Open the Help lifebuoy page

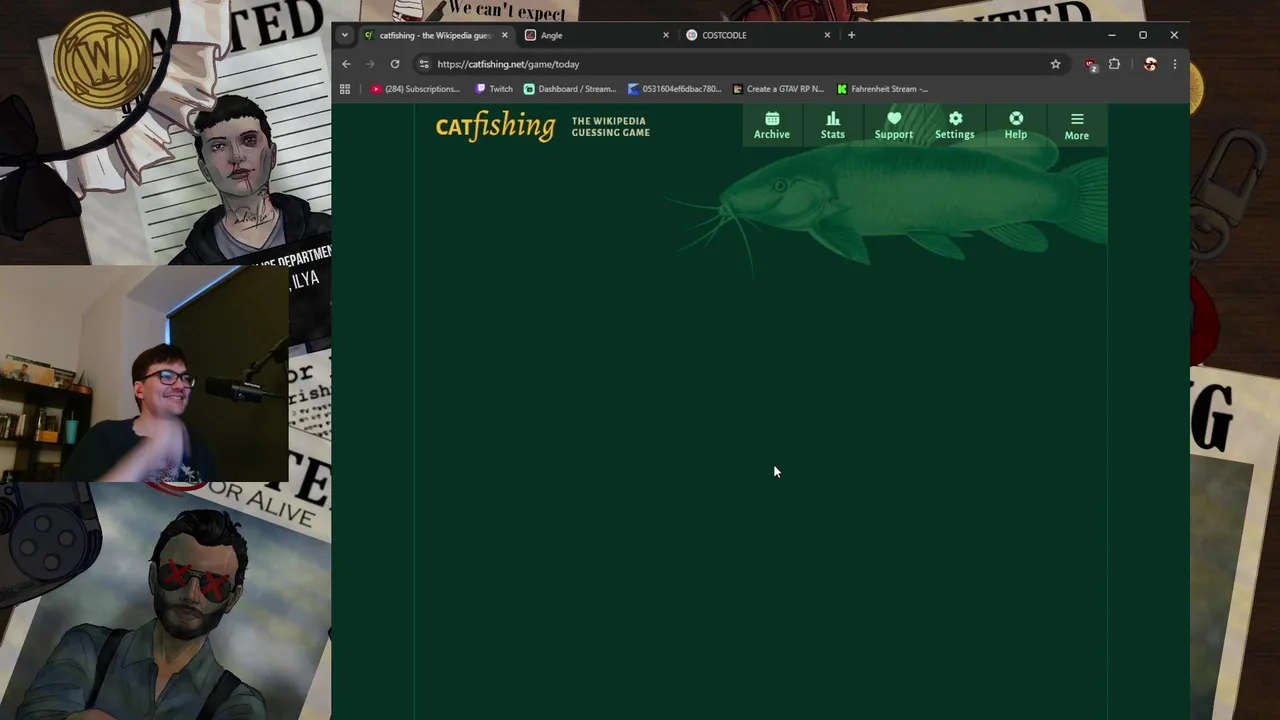[x=1015, y=125]
